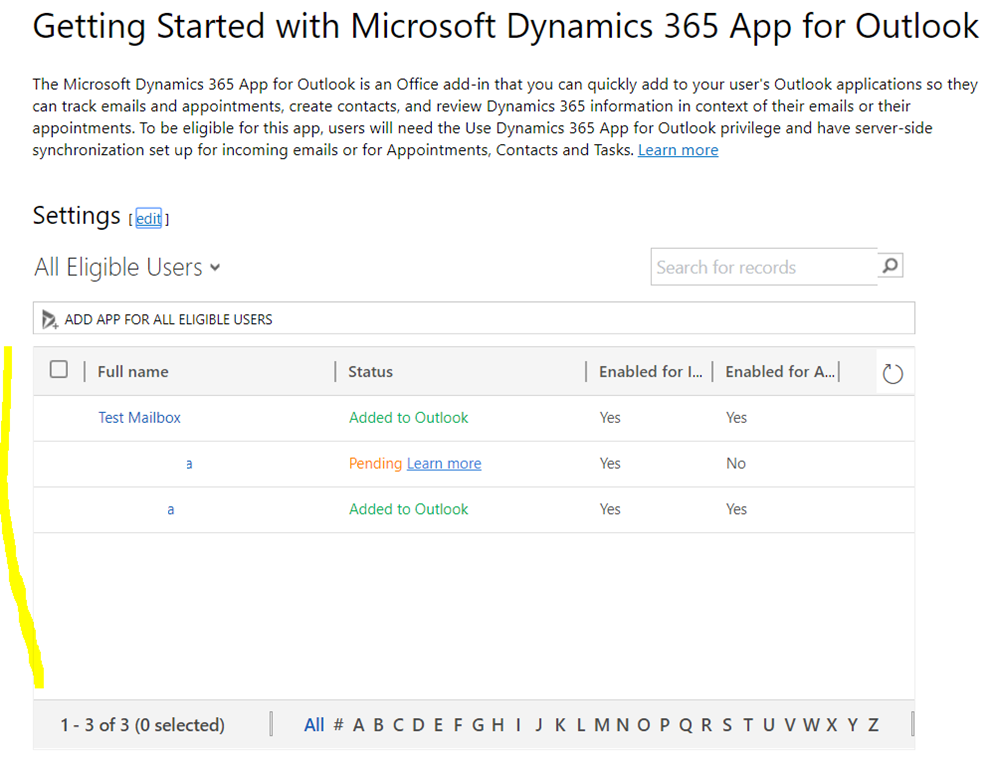Focus the Search for records box
Screen dimensions: 994x768
click(x=764, y=267)
